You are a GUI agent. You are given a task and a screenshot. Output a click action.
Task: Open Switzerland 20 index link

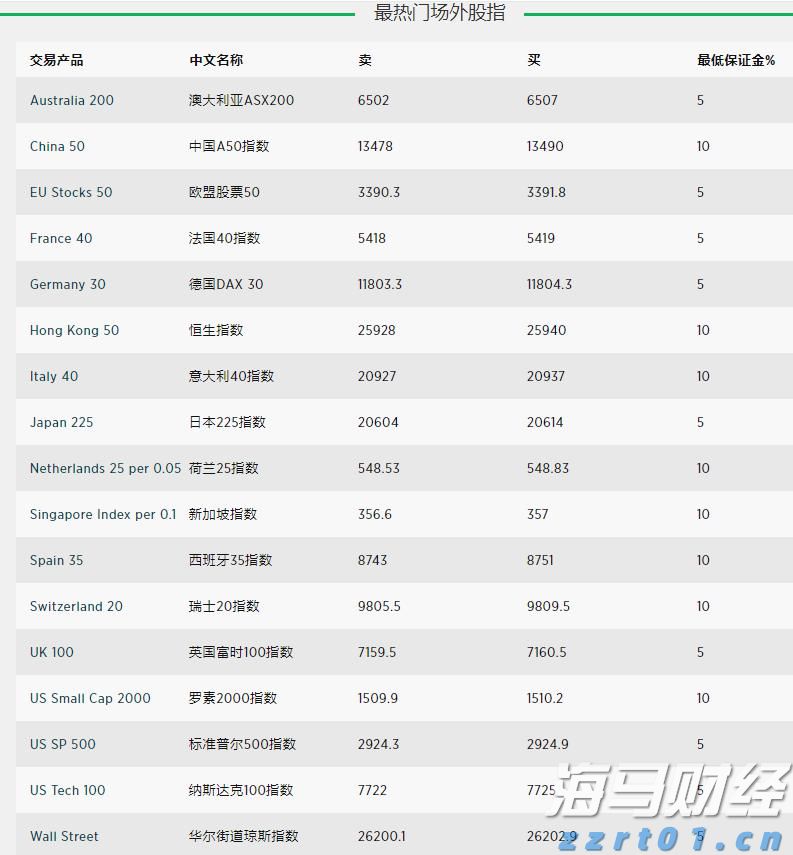76,606
